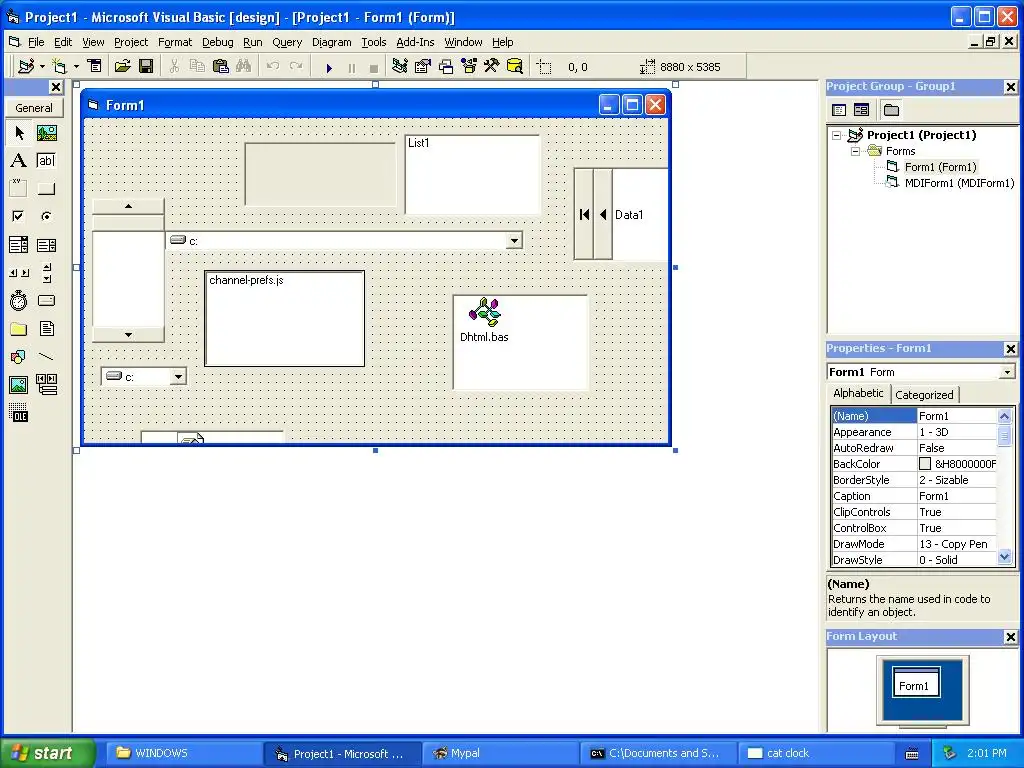
Task: Select the HScrollBar tool in toolbox
Action: point(19,273)
